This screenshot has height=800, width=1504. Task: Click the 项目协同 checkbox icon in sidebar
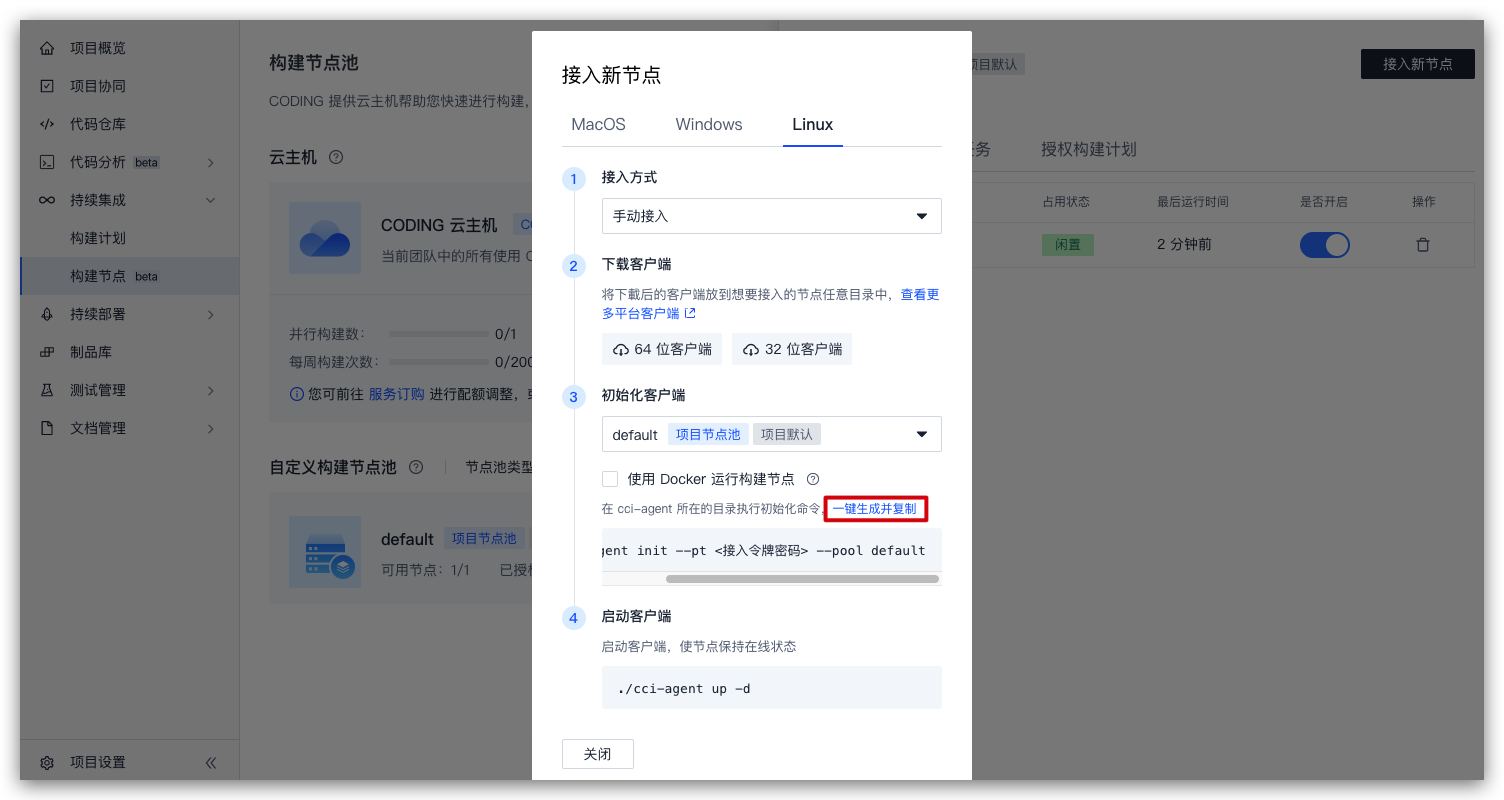click(47, 86)
